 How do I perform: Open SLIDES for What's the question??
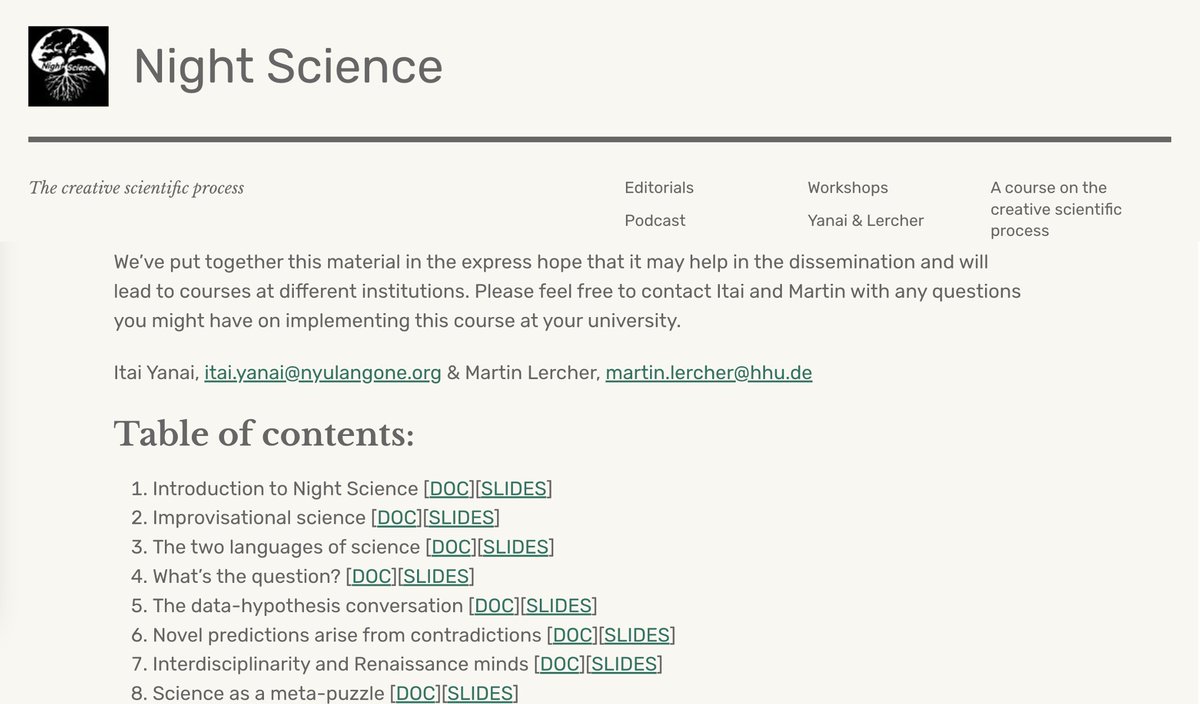coord(436,576)
